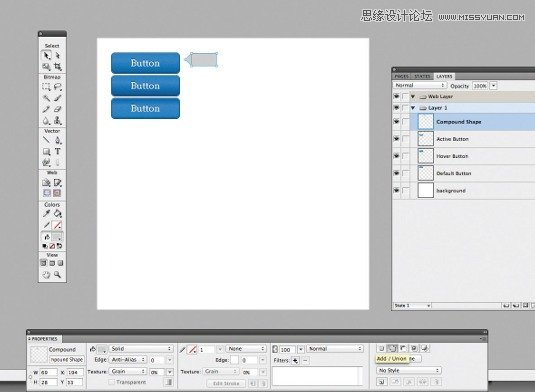Select the Slice tool
Screen dimensions: 535x392
tap(58, 183)
